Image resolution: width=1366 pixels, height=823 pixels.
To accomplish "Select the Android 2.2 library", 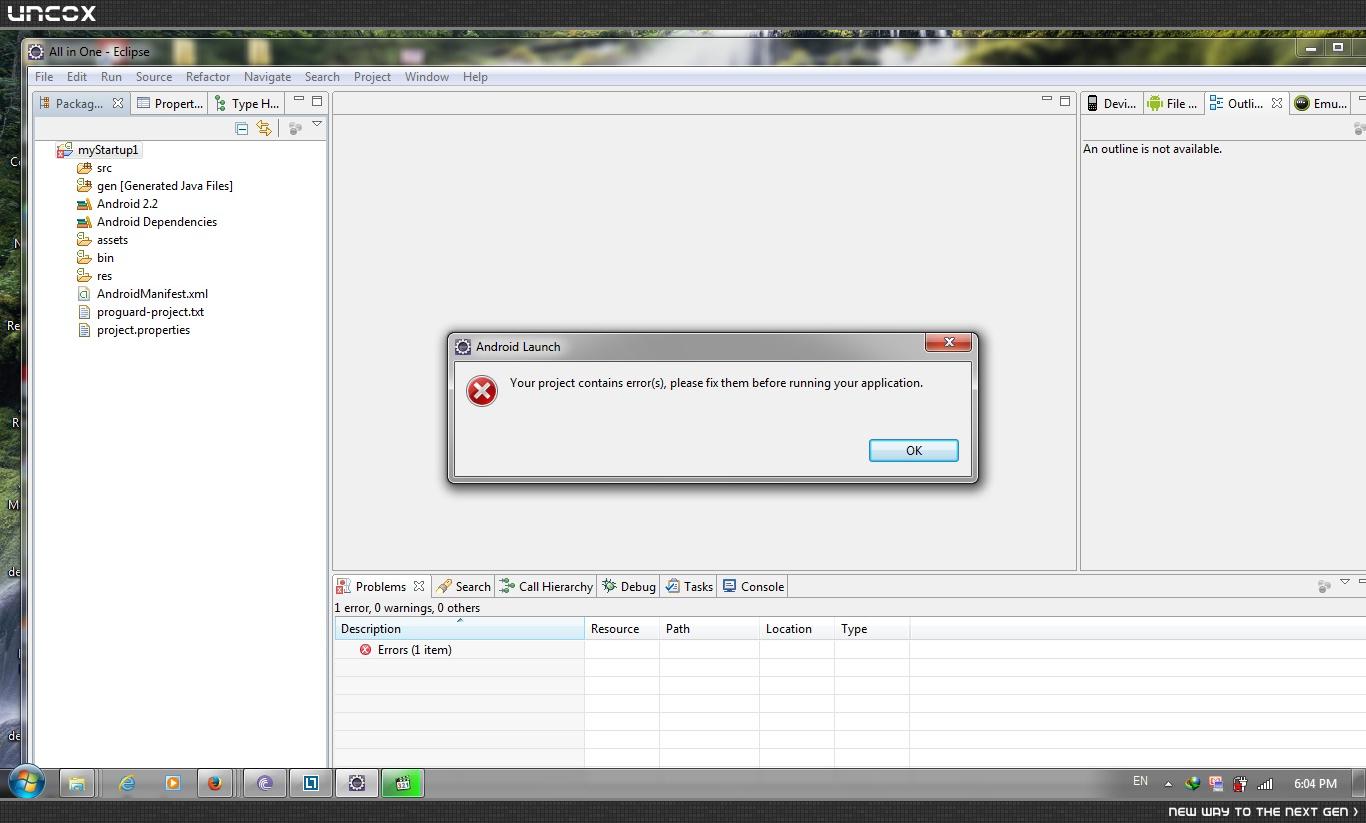I will 127,204.
